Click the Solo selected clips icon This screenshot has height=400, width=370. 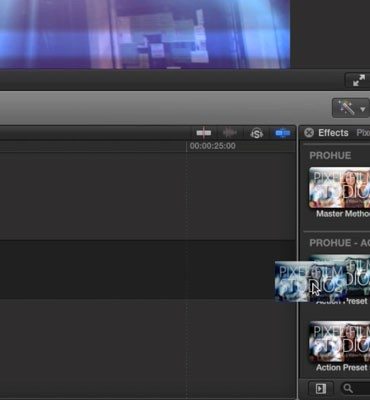(256, 133)
